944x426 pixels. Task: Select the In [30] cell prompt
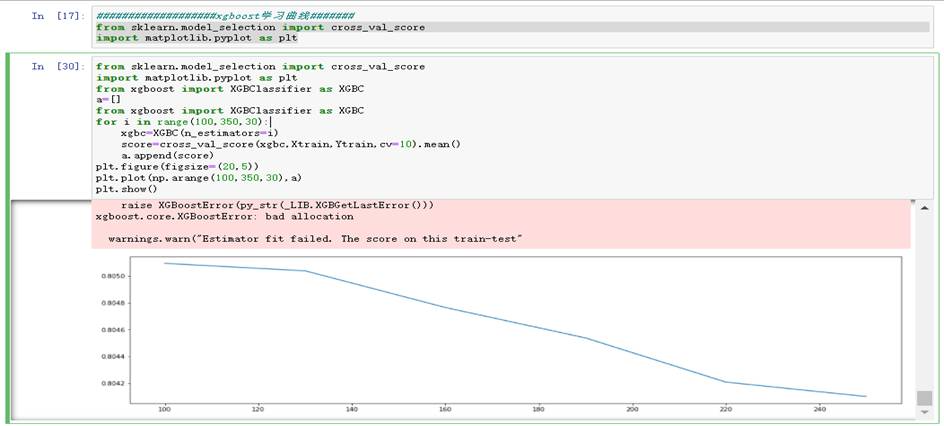click(x=58, y=67)
